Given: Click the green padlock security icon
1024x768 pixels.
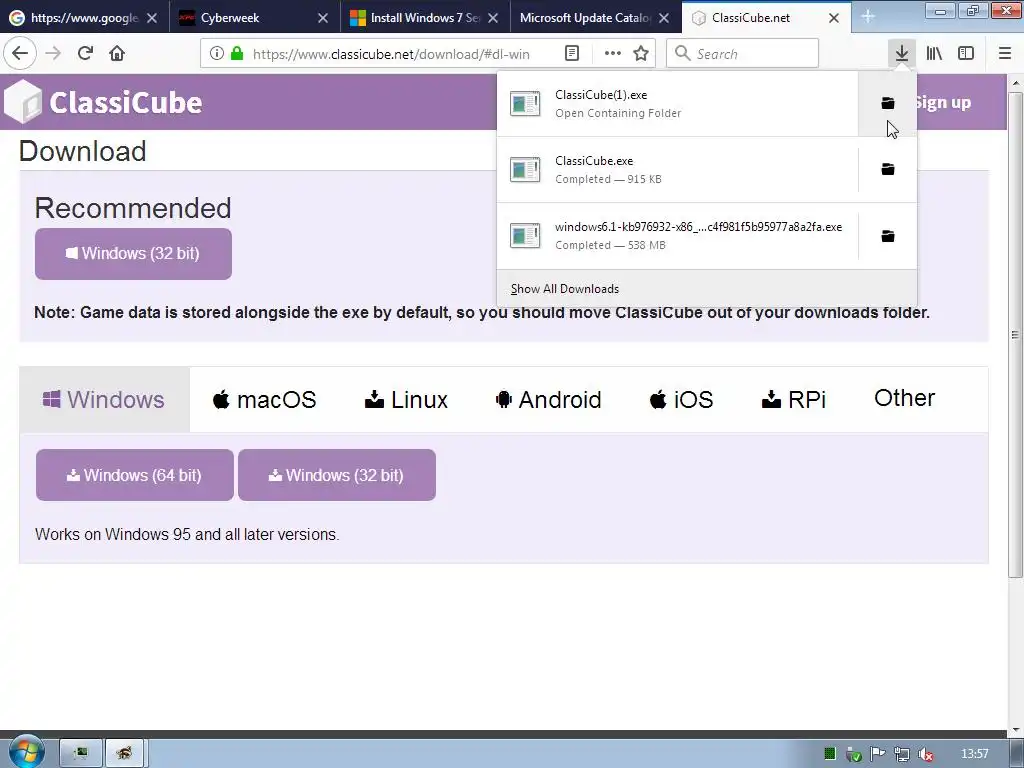Looking at the screenshot, I should click(237, 54).
